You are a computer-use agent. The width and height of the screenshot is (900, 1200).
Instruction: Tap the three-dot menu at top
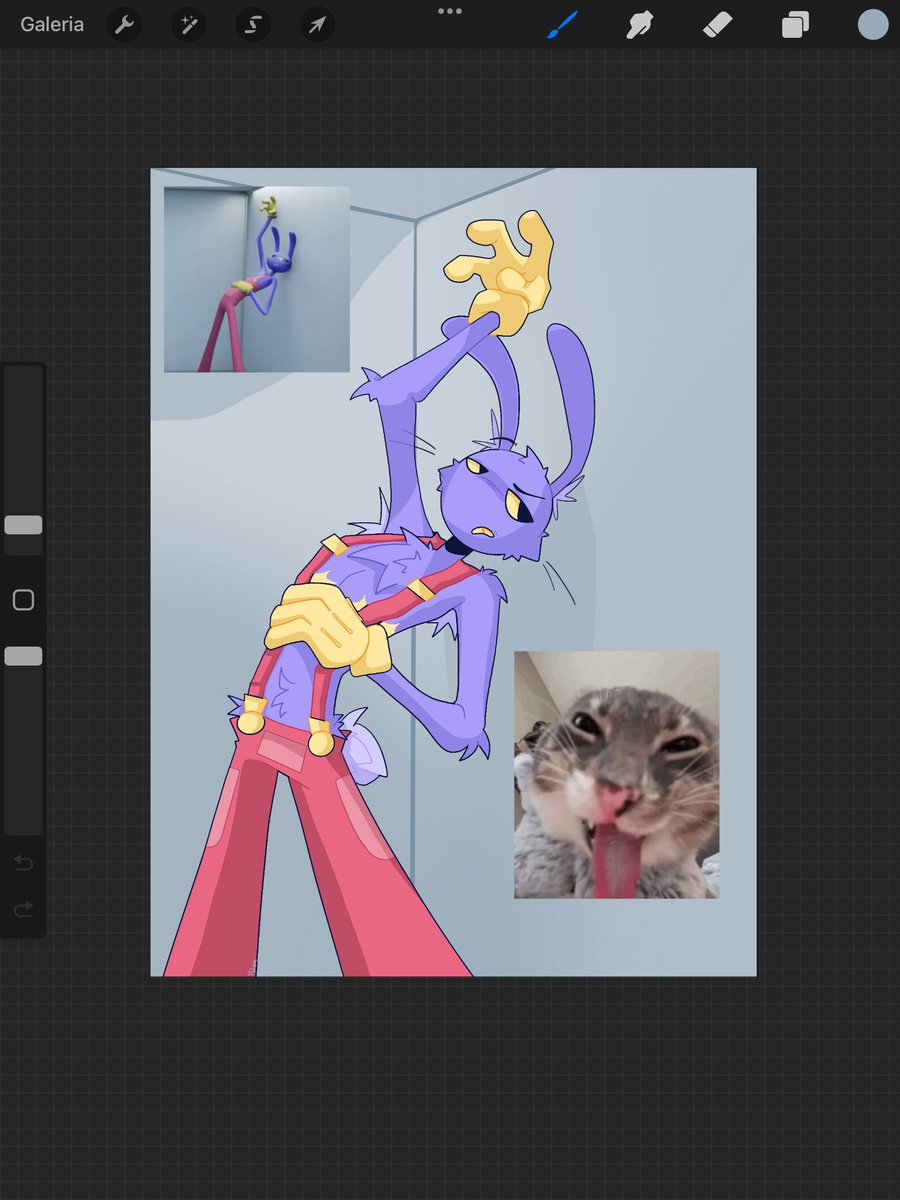[x=450, y=11]
